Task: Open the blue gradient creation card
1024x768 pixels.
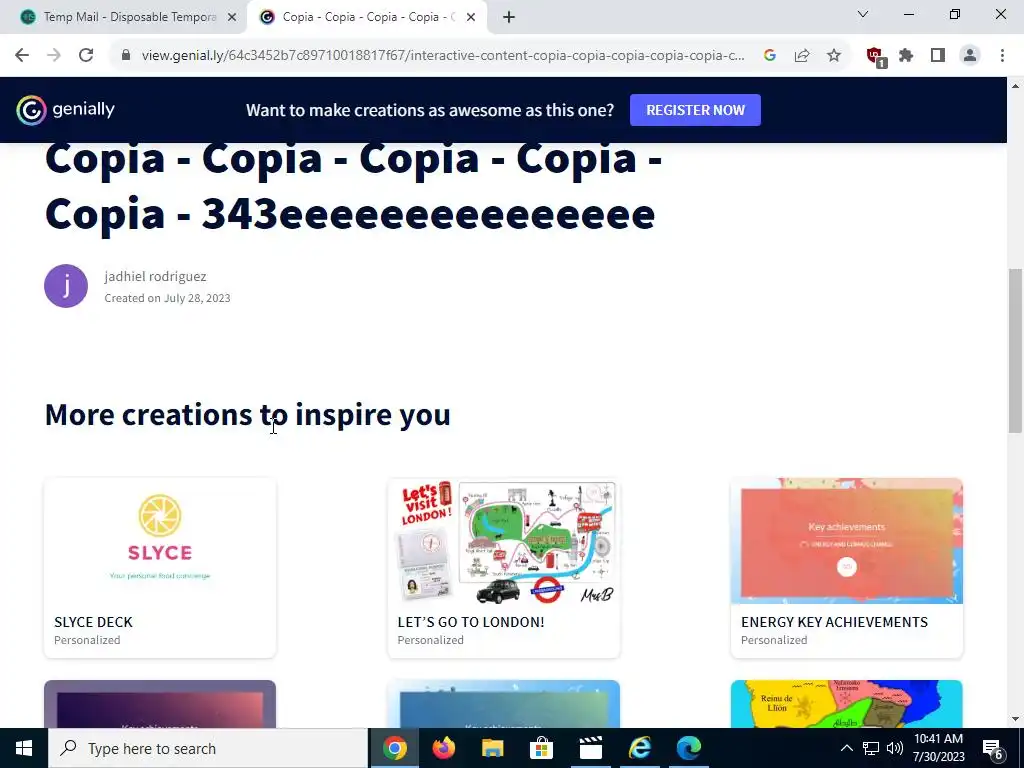Action: pyautogui.click(x=504, y=704)
